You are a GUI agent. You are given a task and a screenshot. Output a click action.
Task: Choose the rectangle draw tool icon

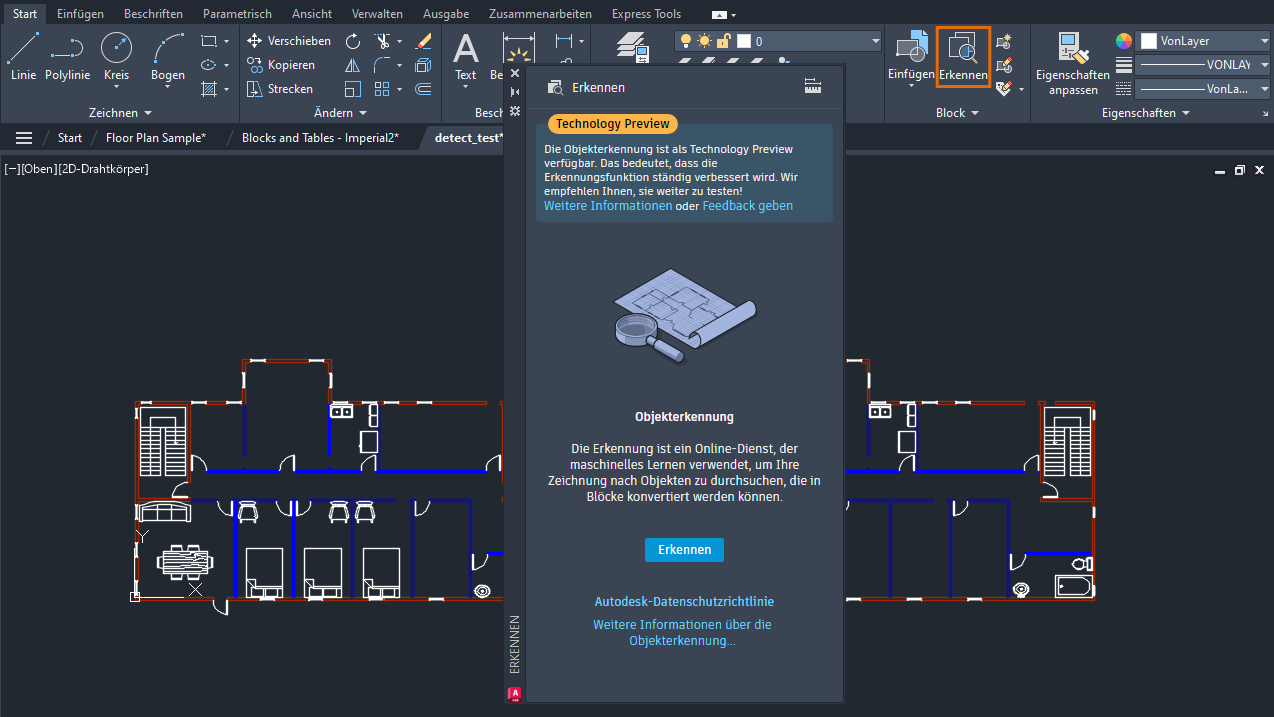208,41
